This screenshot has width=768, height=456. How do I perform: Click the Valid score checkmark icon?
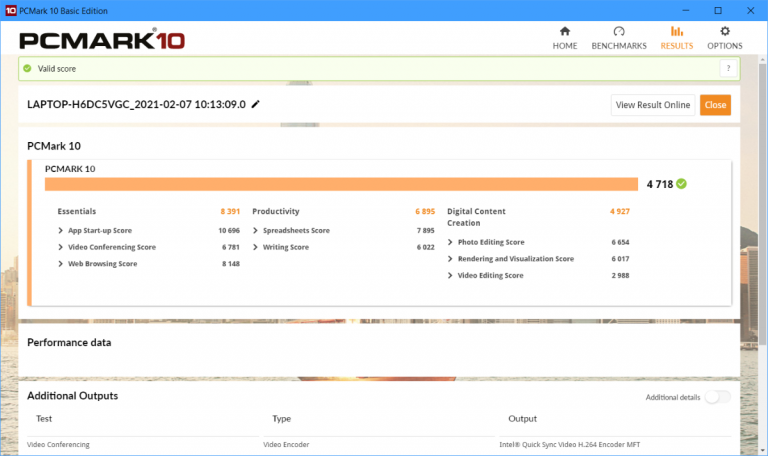(28, 69)
